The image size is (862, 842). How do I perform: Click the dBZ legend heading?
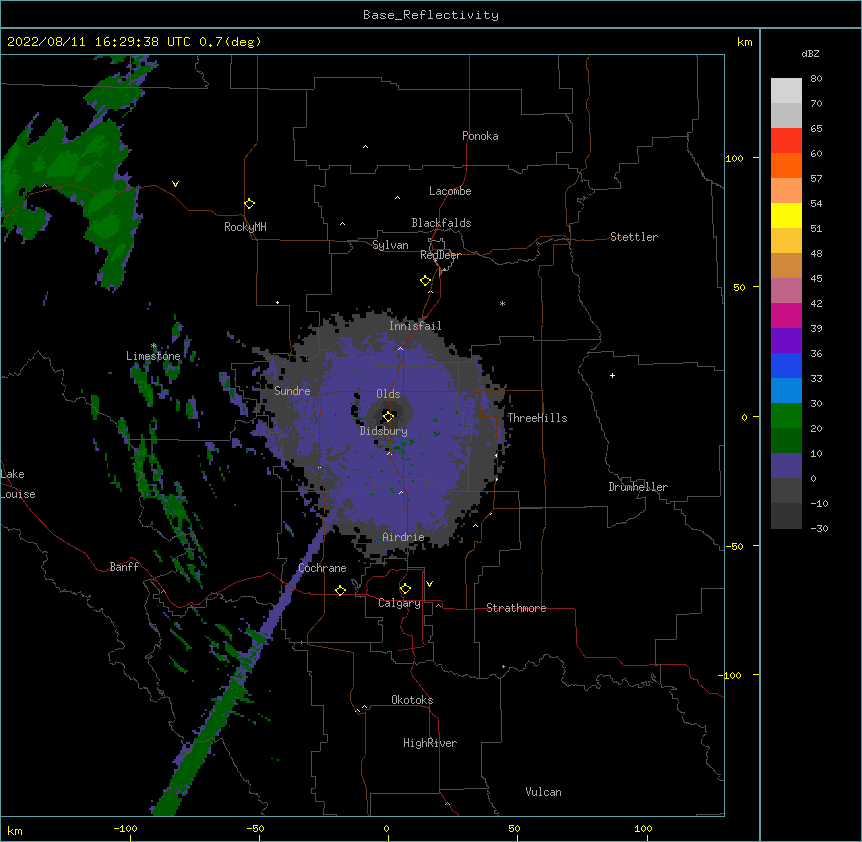810,53
